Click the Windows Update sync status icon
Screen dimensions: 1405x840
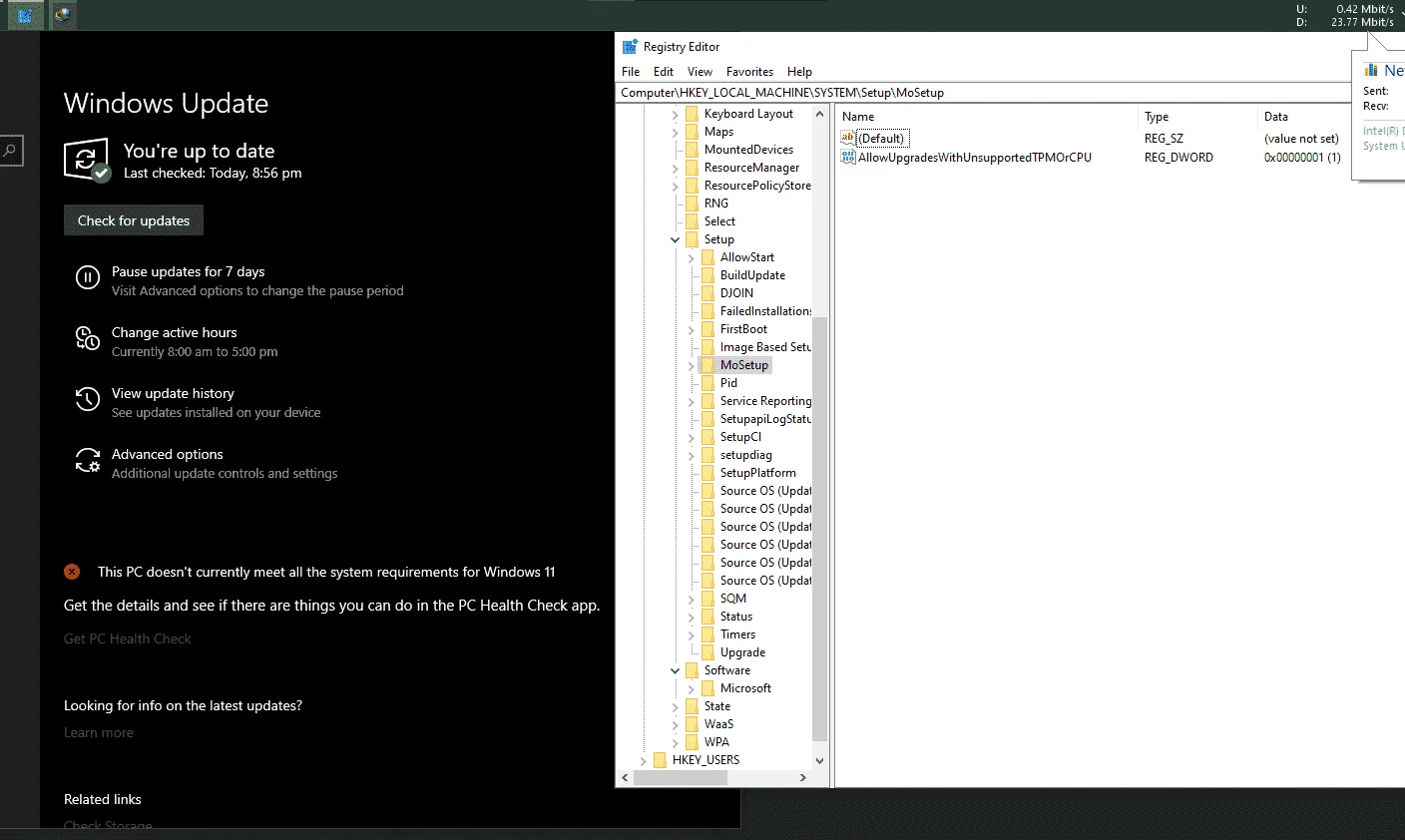click(86, 160)
